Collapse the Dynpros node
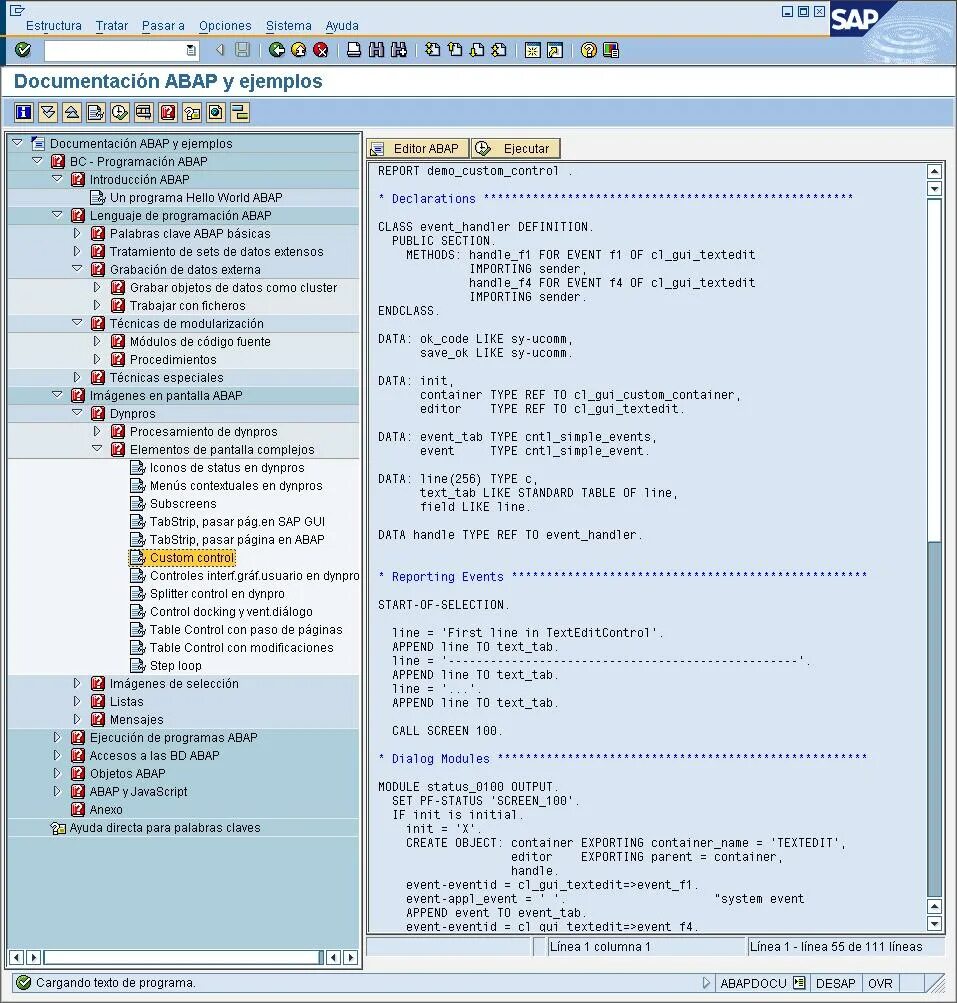The image size is (957, 1003). (77, 413)
